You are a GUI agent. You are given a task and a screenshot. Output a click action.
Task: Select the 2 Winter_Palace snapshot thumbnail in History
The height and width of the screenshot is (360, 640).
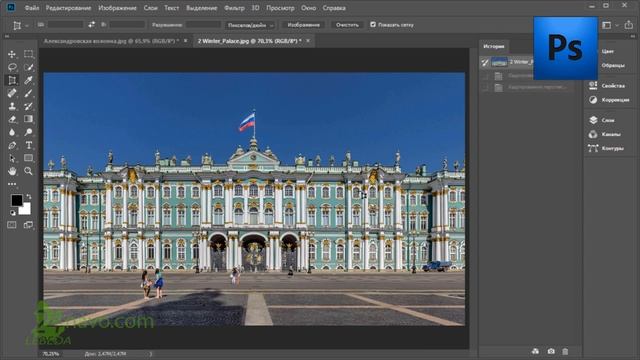point(499,62)
